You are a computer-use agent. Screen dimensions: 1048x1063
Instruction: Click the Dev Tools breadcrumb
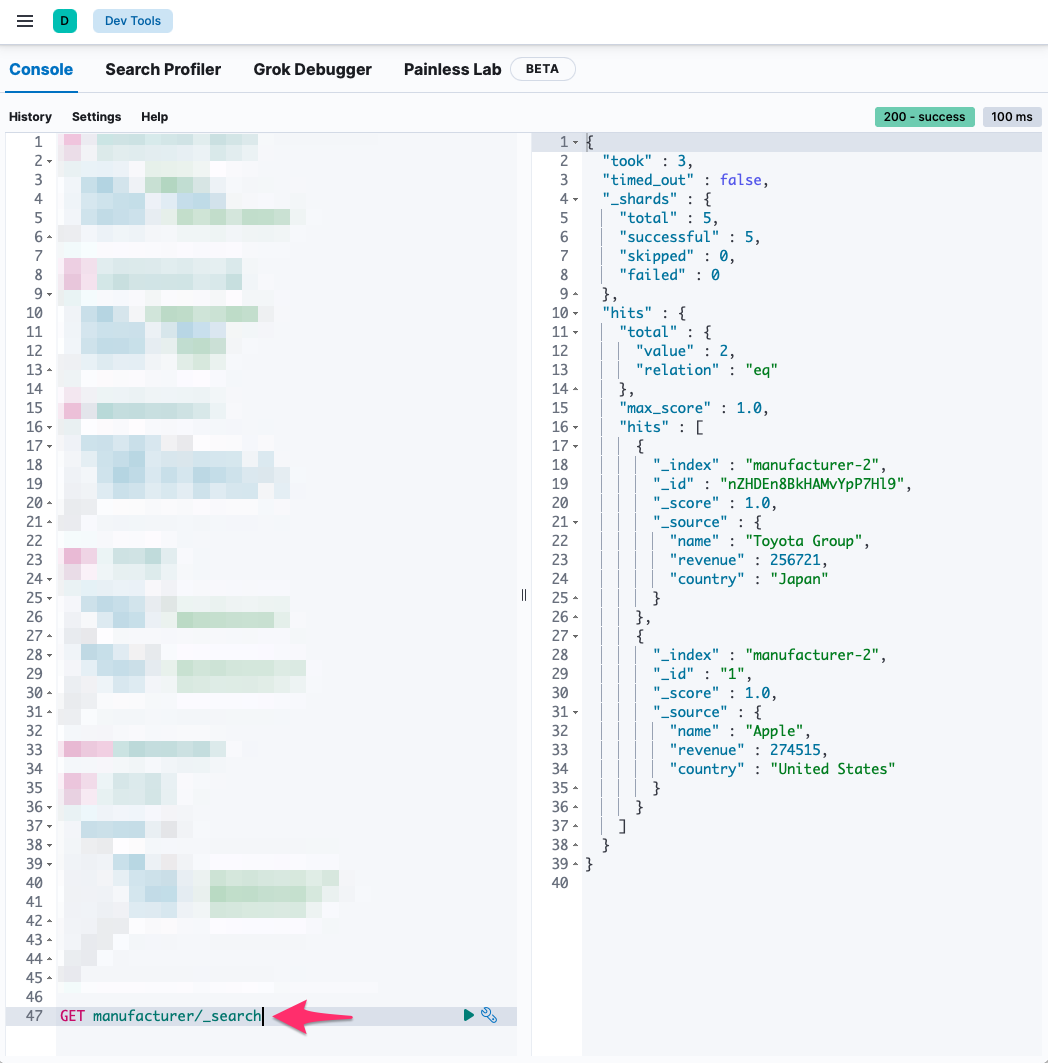pyautogui.click(x=132, y=20)
